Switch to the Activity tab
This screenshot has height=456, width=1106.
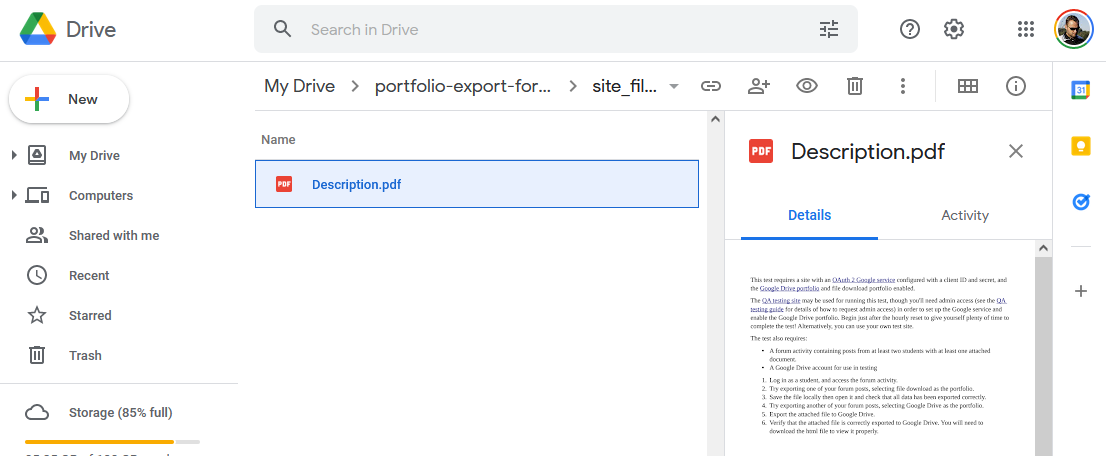tap(965, 215)
